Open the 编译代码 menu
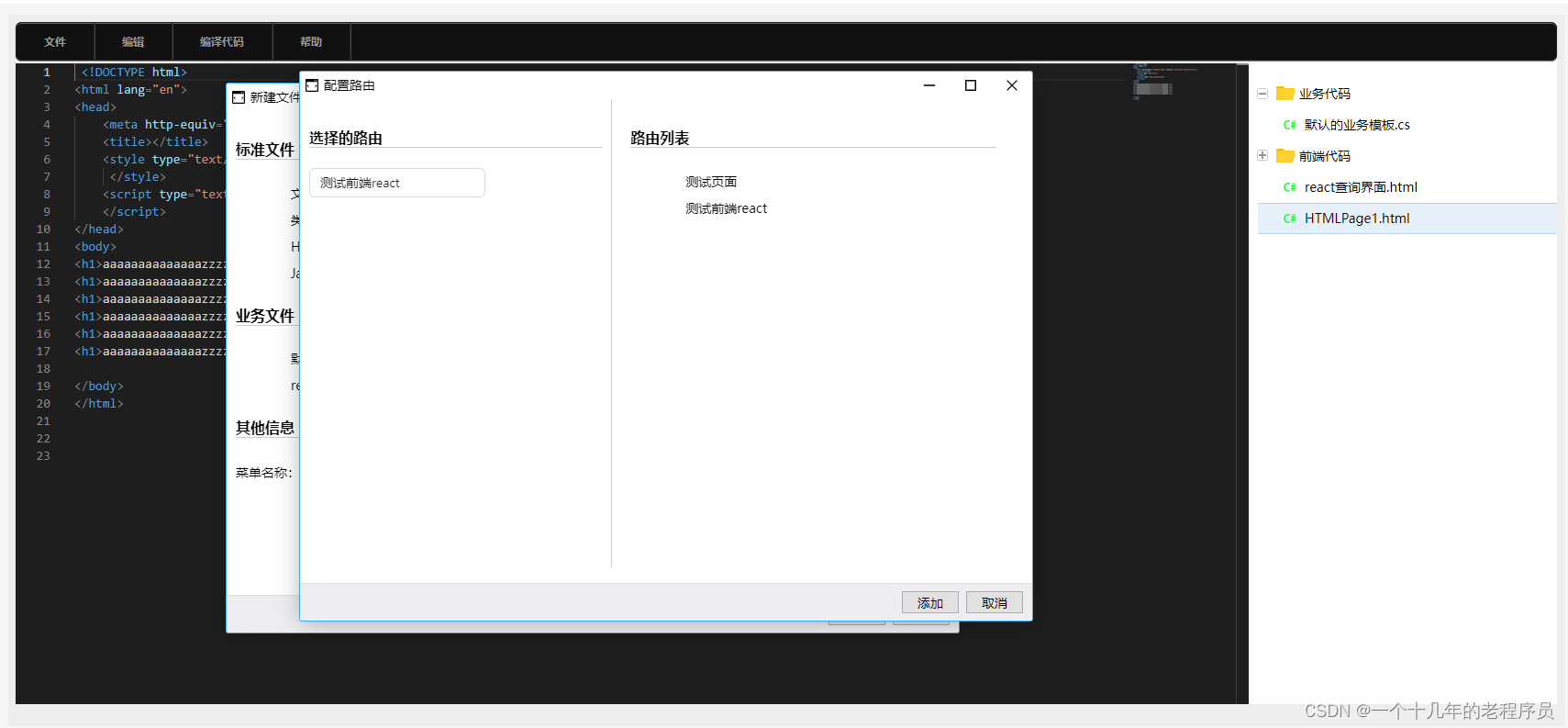 (x=222, y=42)
